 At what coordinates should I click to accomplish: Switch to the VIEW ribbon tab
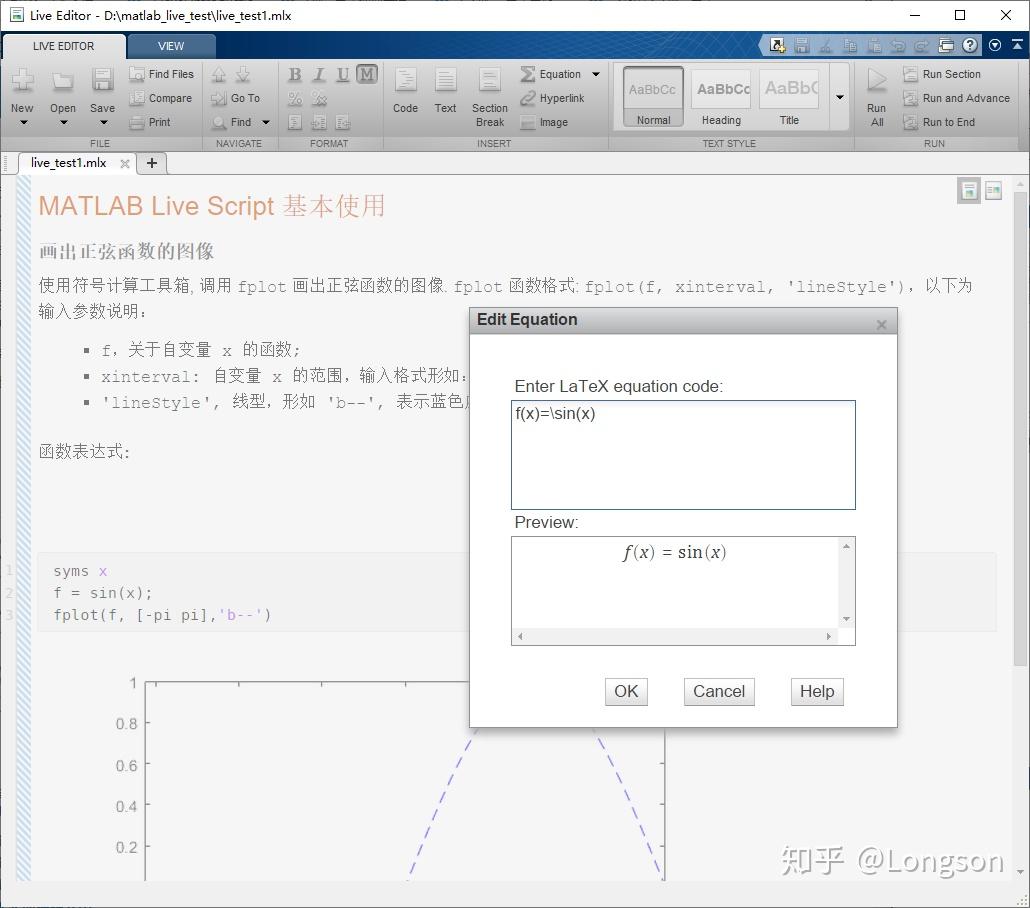pyautogui.click(x=171, y=45)
